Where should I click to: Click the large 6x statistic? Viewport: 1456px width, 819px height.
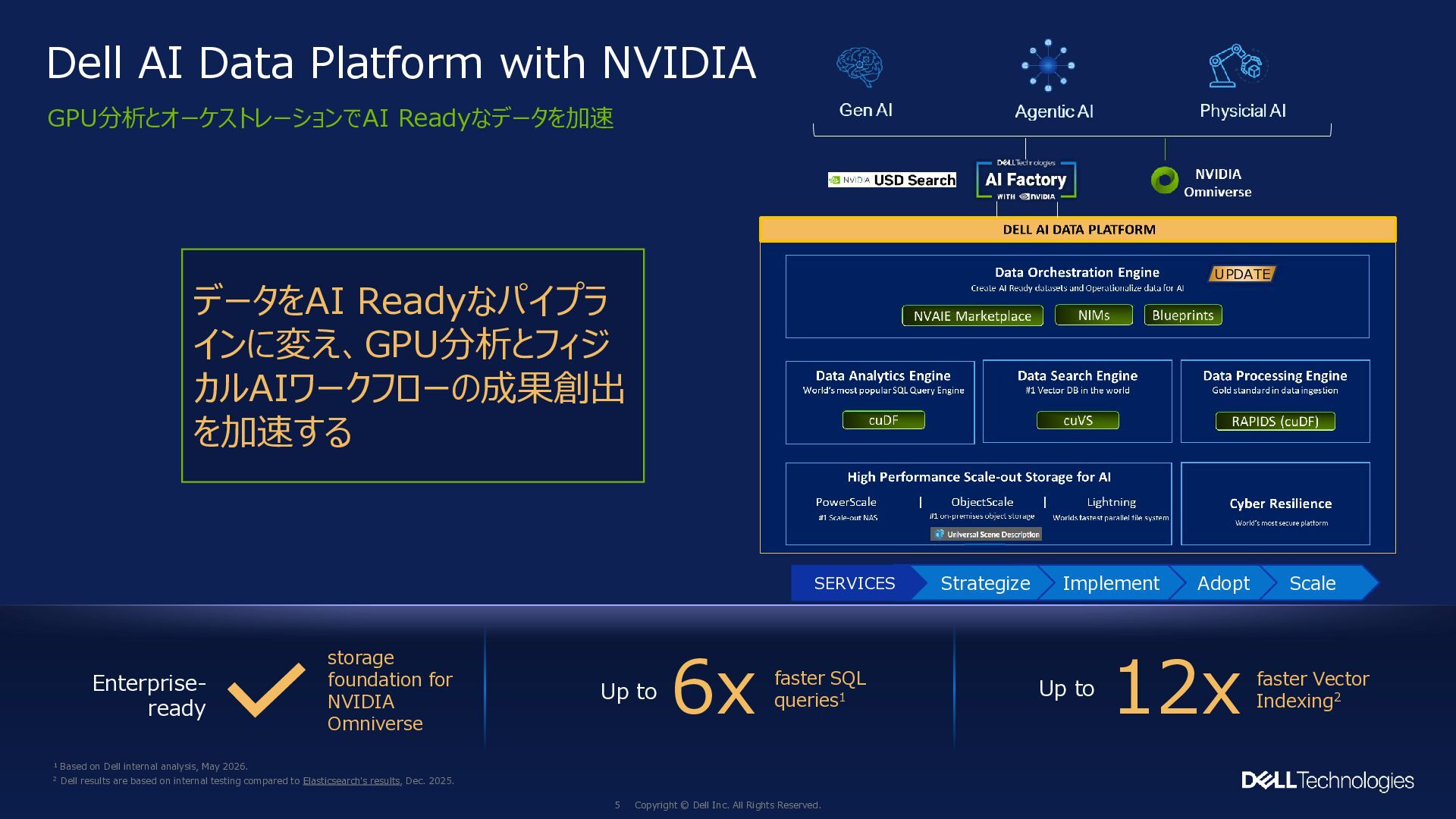[714, 689]
